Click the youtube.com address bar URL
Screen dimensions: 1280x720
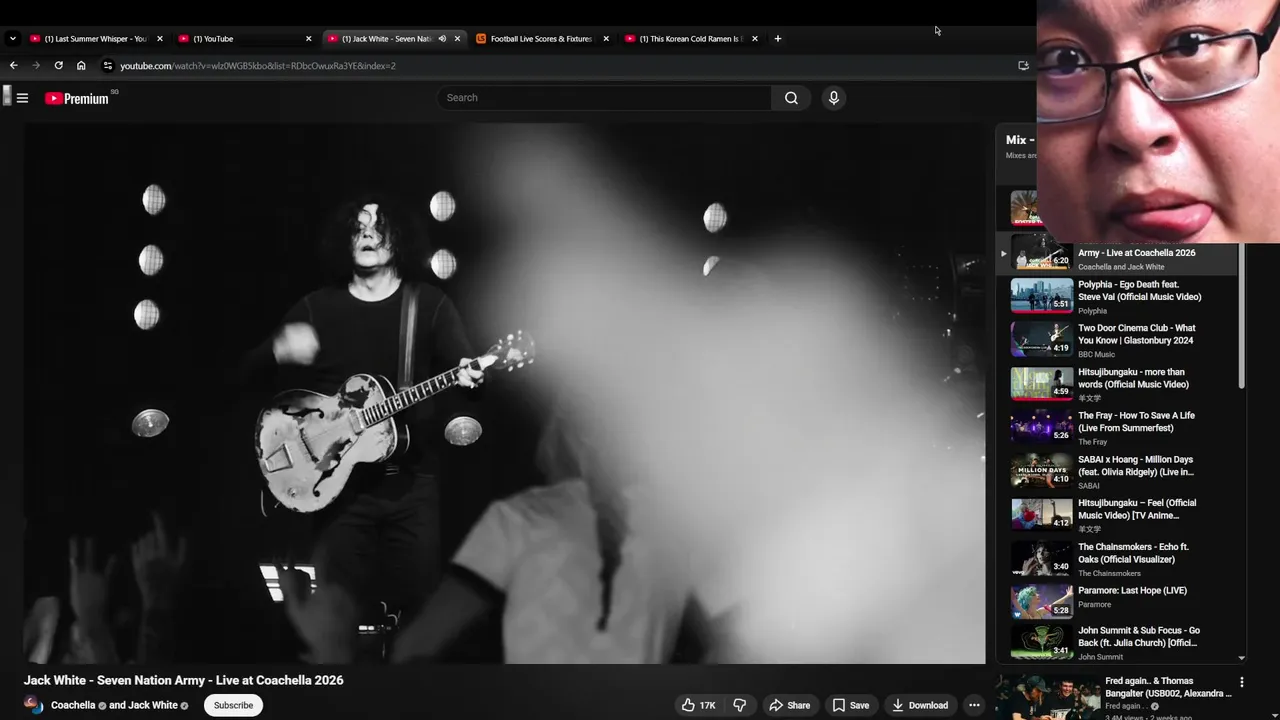coord(258,66)
